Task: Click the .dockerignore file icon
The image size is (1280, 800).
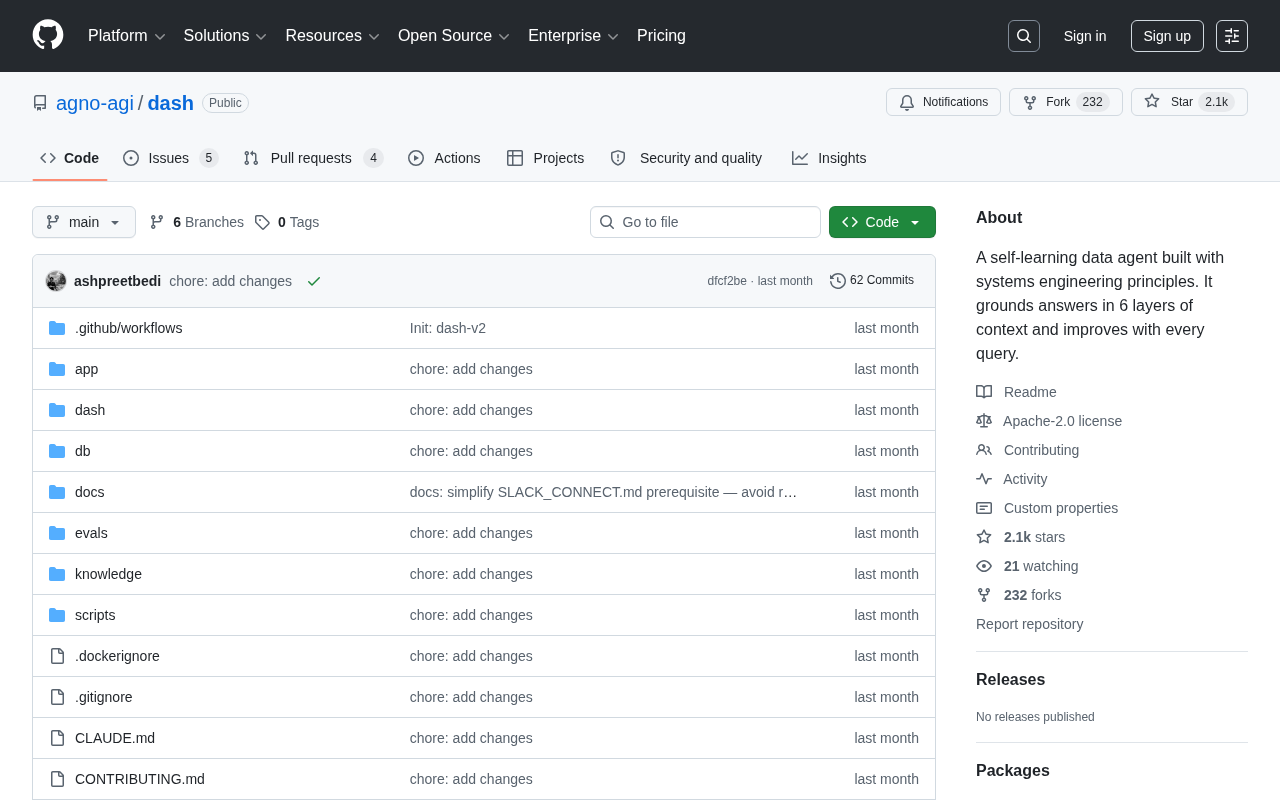Action: pos(57,656)
